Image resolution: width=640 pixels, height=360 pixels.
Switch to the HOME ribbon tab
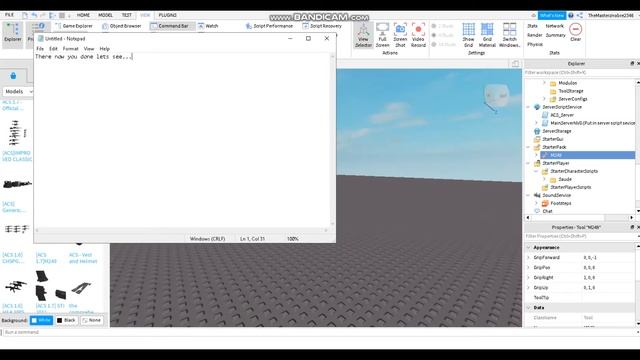click(x=83, y=15)
